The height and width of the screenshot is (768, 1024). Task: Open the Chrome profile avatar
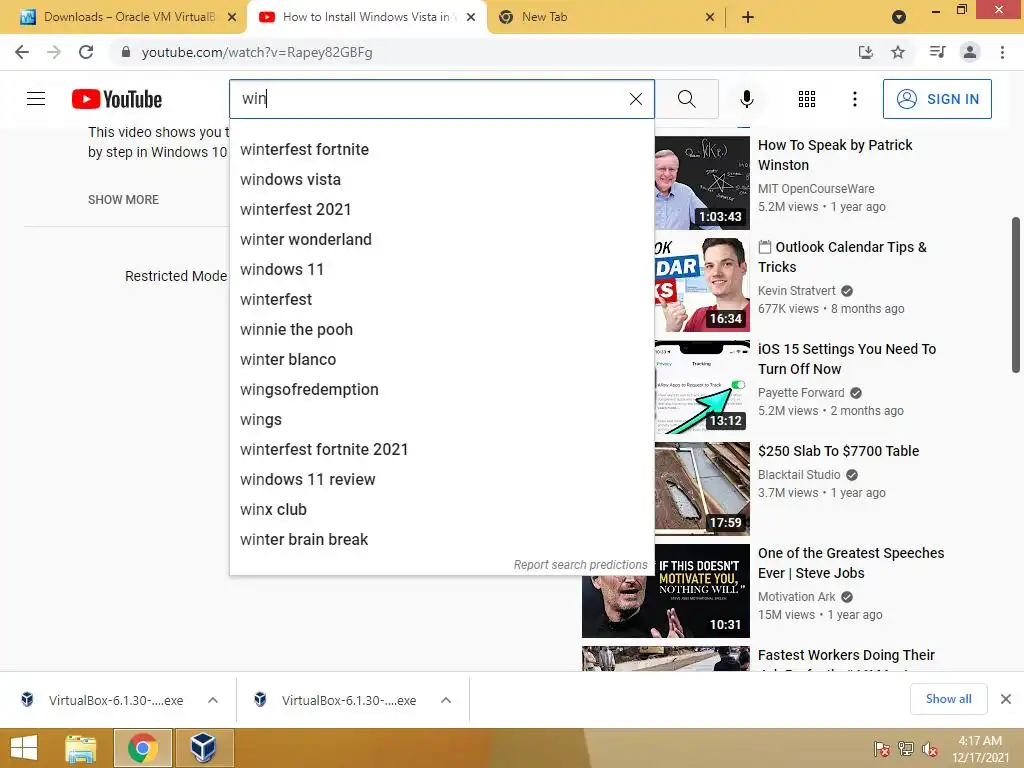click(970, 52)
